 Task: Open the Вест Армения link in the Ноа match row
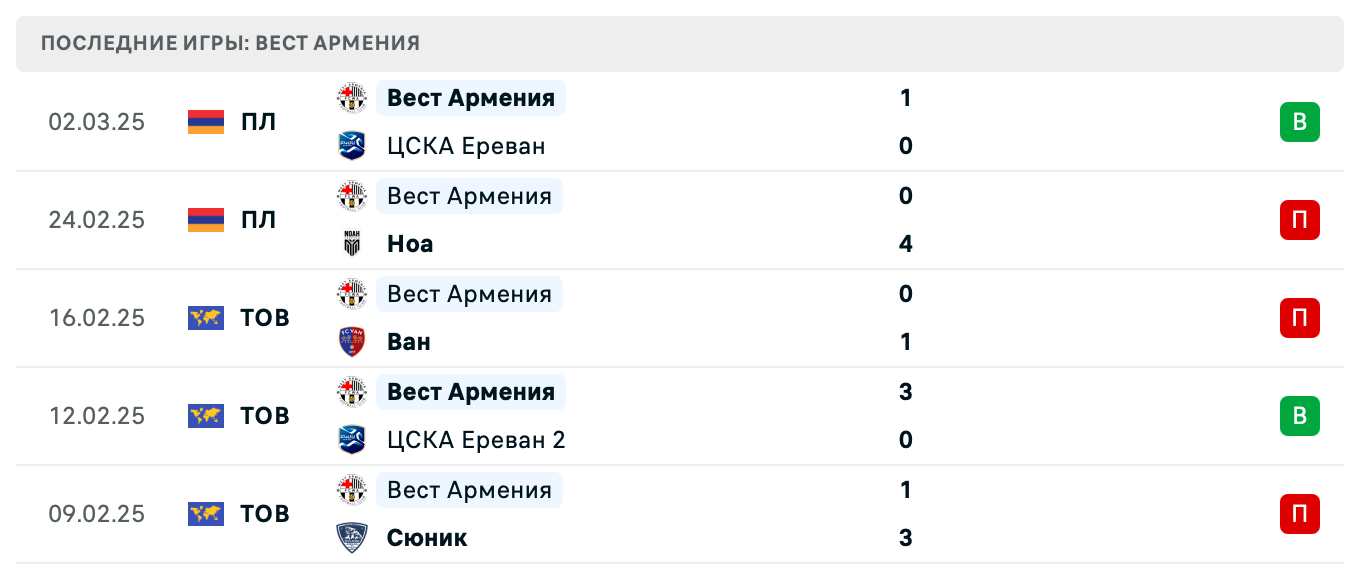pos(470,196)
